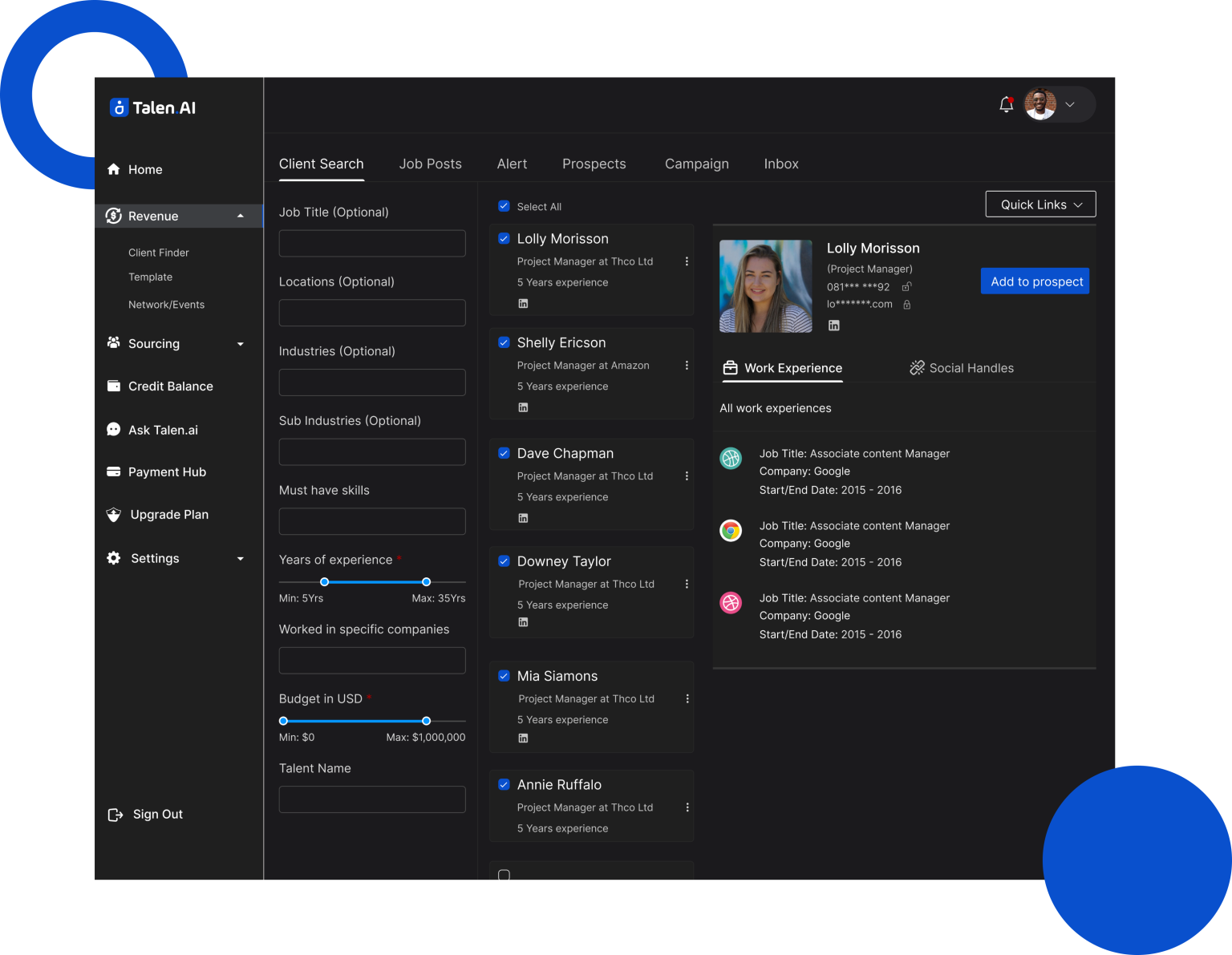Uncheck Dave Chapman checkbox
The height and width of the screenshot is (955, 1232).
[504, 453]
